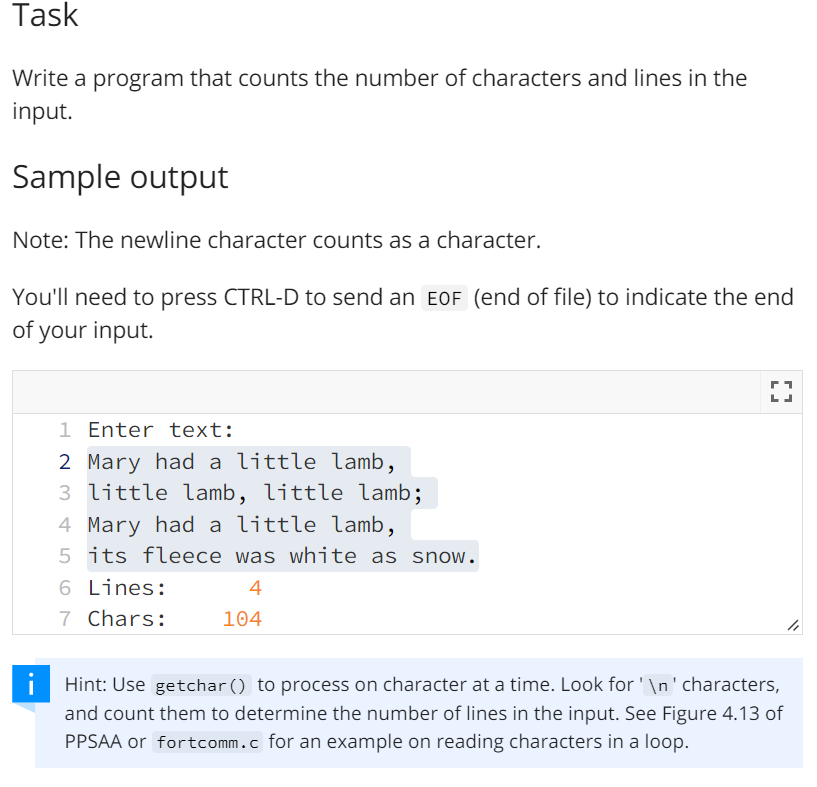The height and width of the screenshot is (787, 817).
Task: Toggle selection on line number 7
Action: (x=64, y=618)
